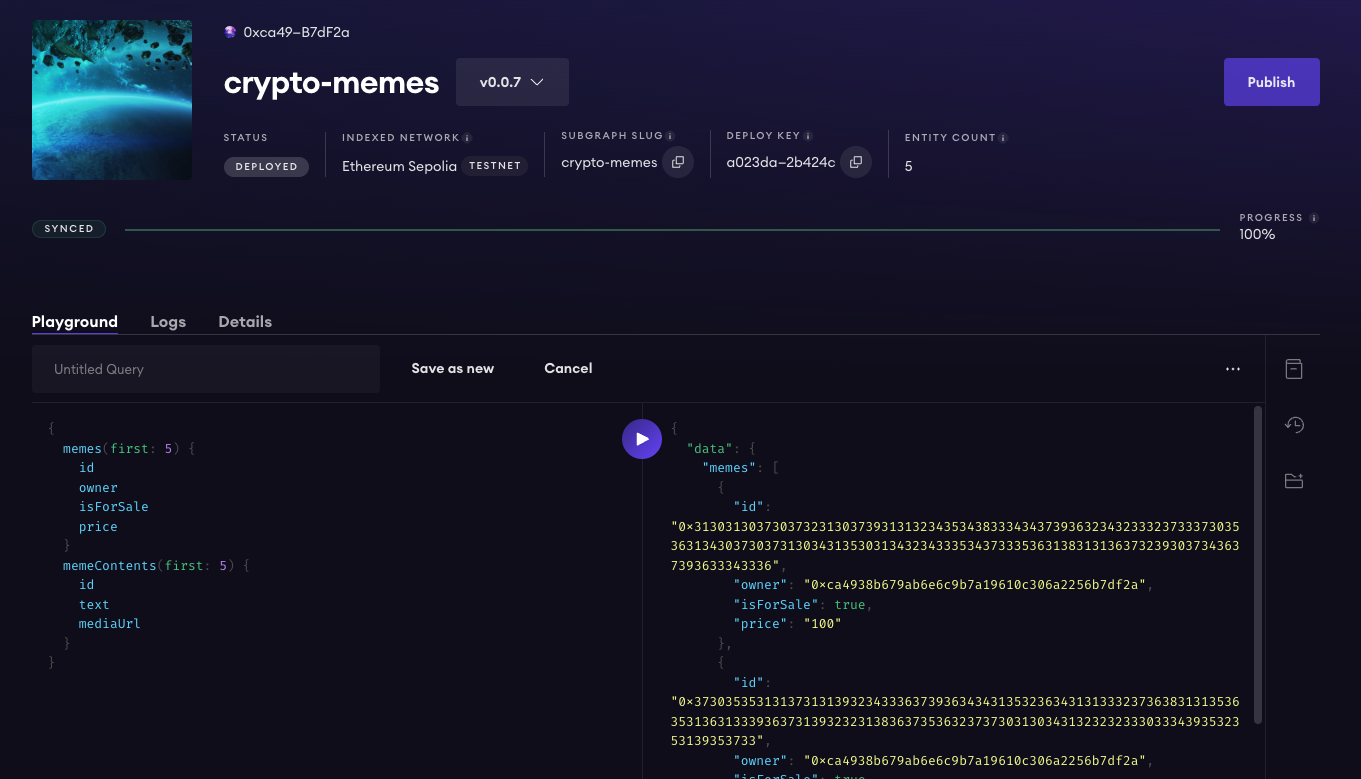
Task: Click the add folder icon
Action: click(1294, 481)
